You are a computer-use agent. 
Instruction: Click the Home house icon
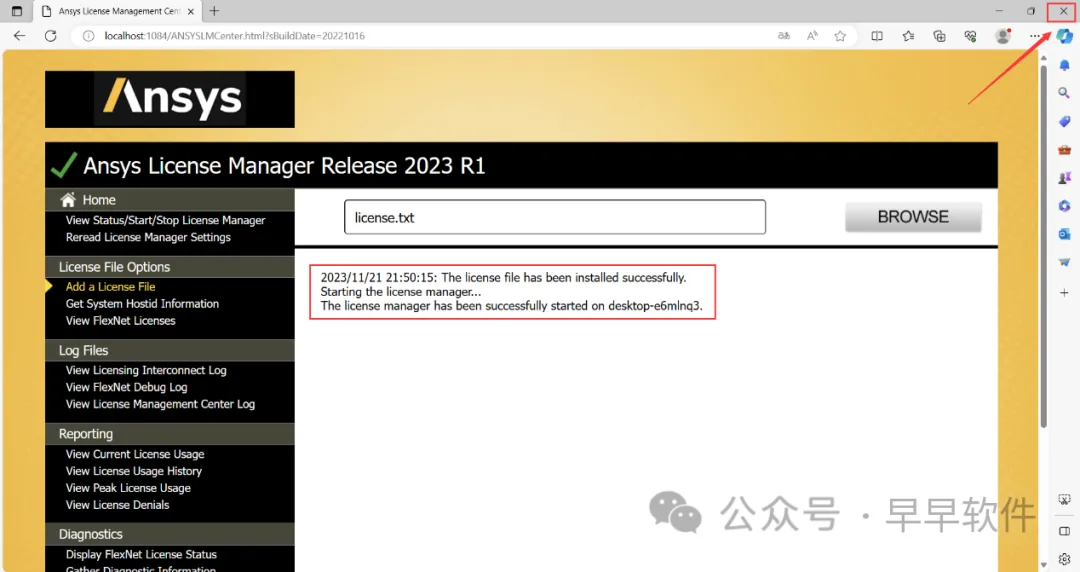click(x=68, y=200)
